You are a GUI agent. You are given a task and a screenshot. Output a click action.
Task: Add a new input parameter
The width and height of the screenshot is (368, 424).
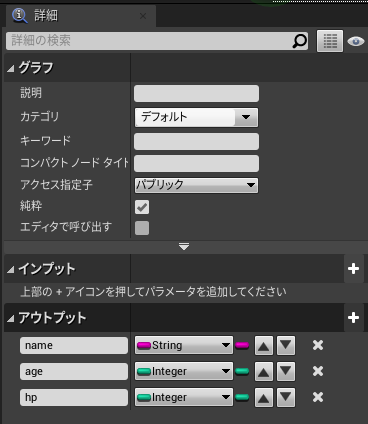click(x=353, y=269)
